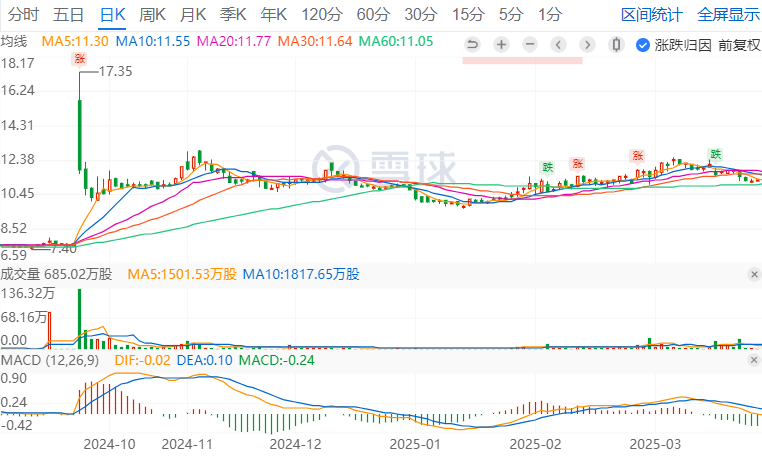Open the 前复权 adjustment dropdown
The width and height of the screenshot is (762, 462).
pyautogui.click(x=740, y=45)
